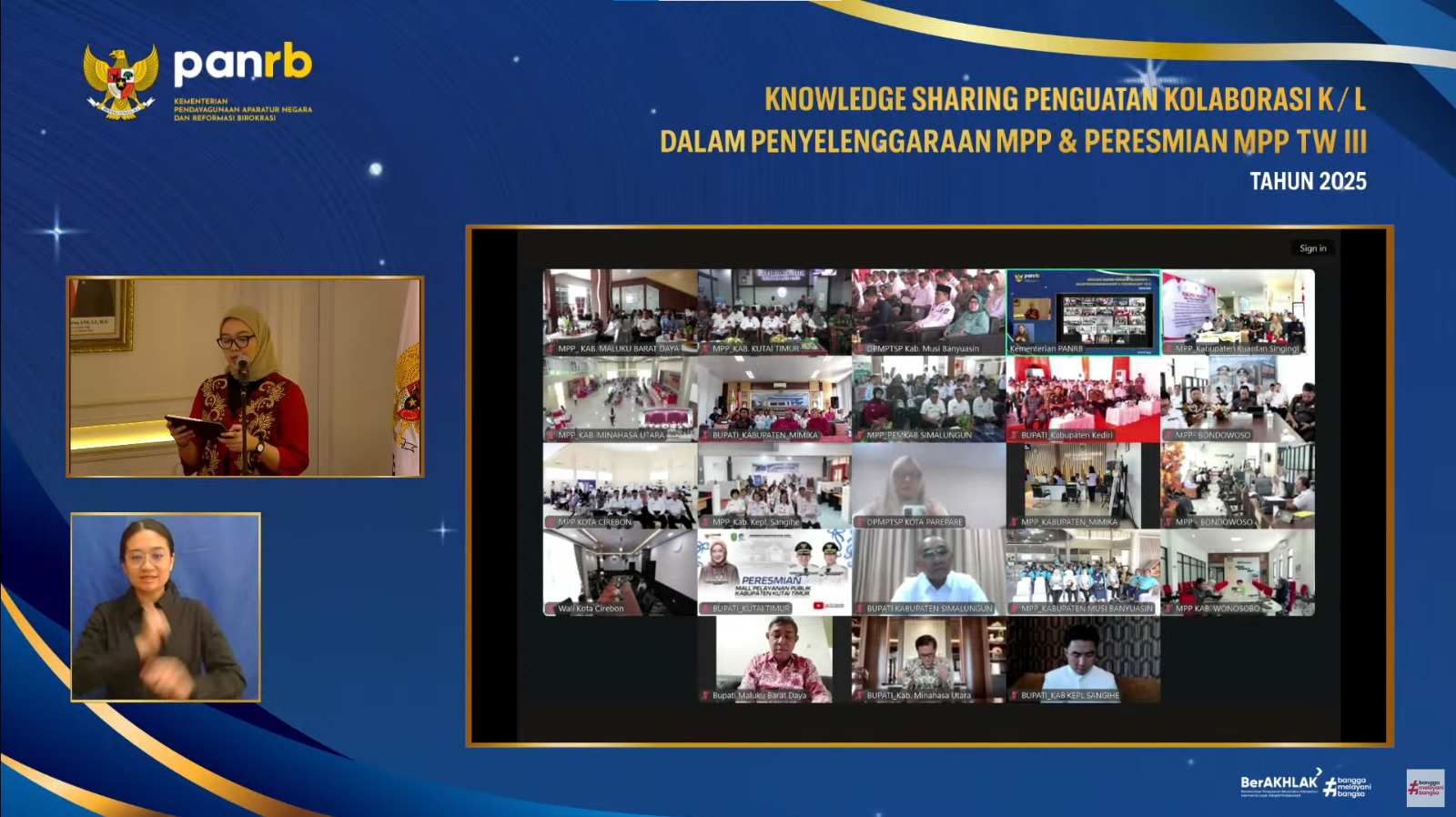The image size is (1456, 817).
Task: Click the speaker video at the podium
Action: 245,377
